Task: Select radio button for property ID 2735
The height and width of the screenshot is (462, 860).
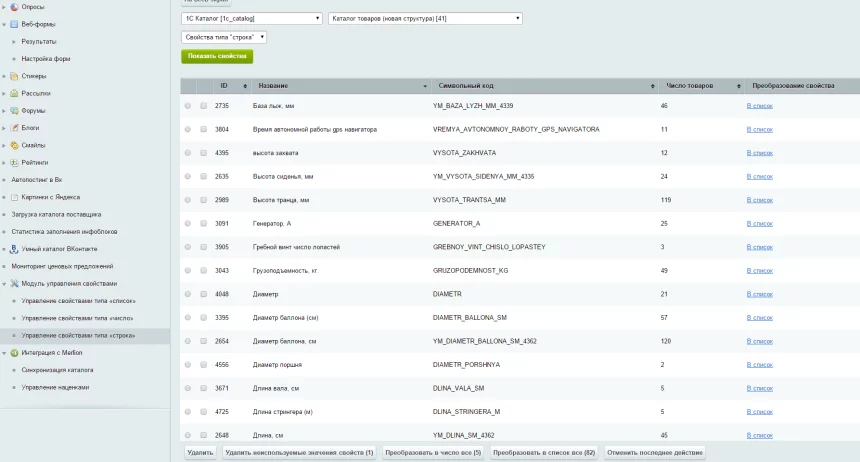Action: point(188,105)
